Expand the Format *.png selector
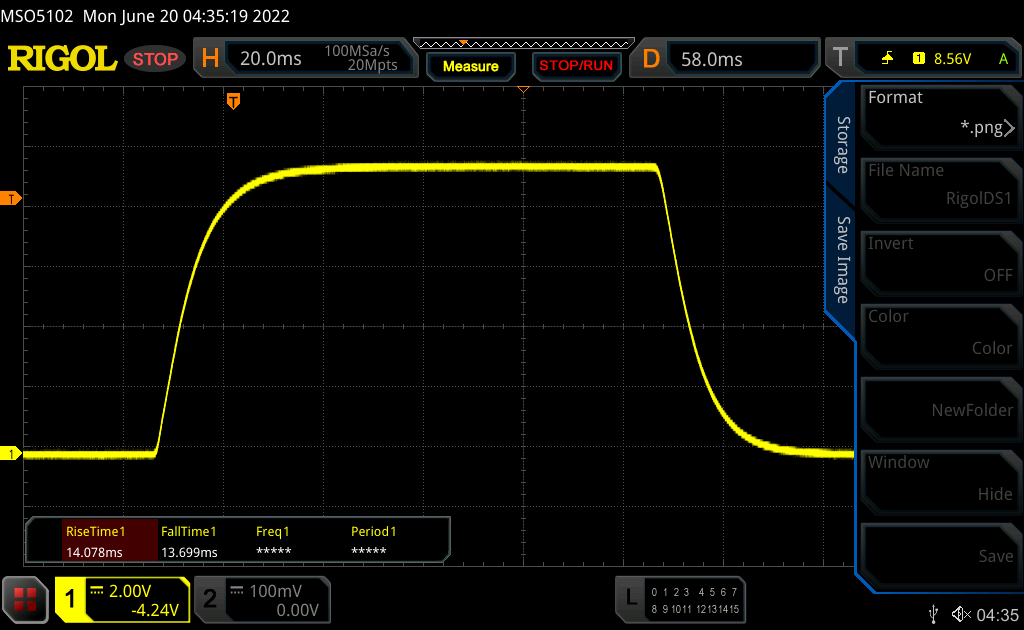 939,113
